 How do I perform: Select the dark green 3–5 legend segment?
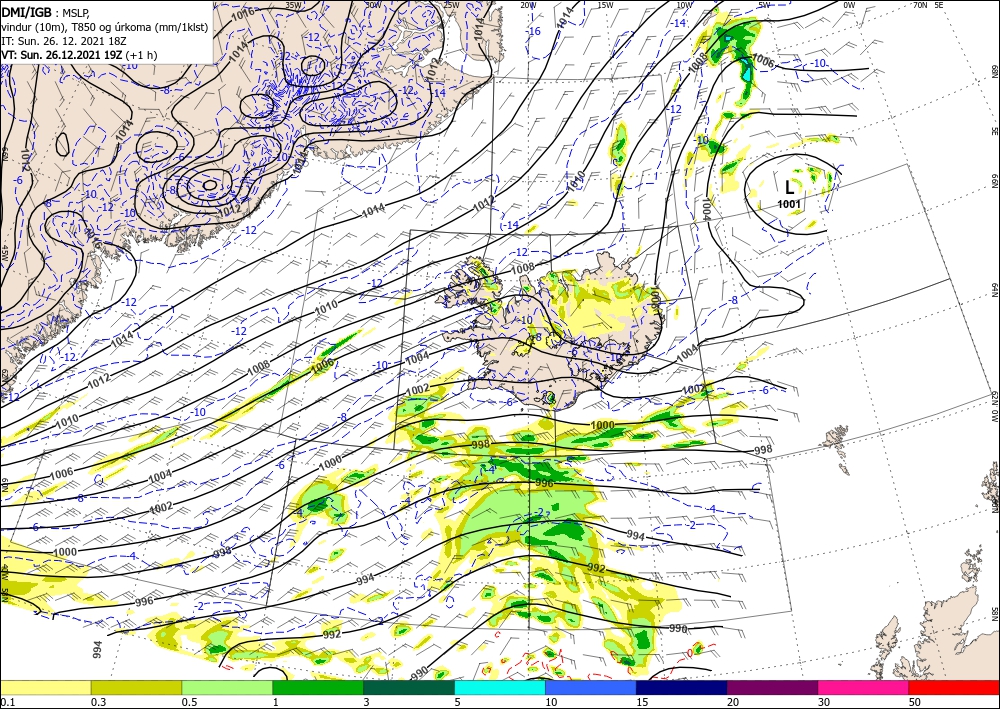[x=409, y=687]
